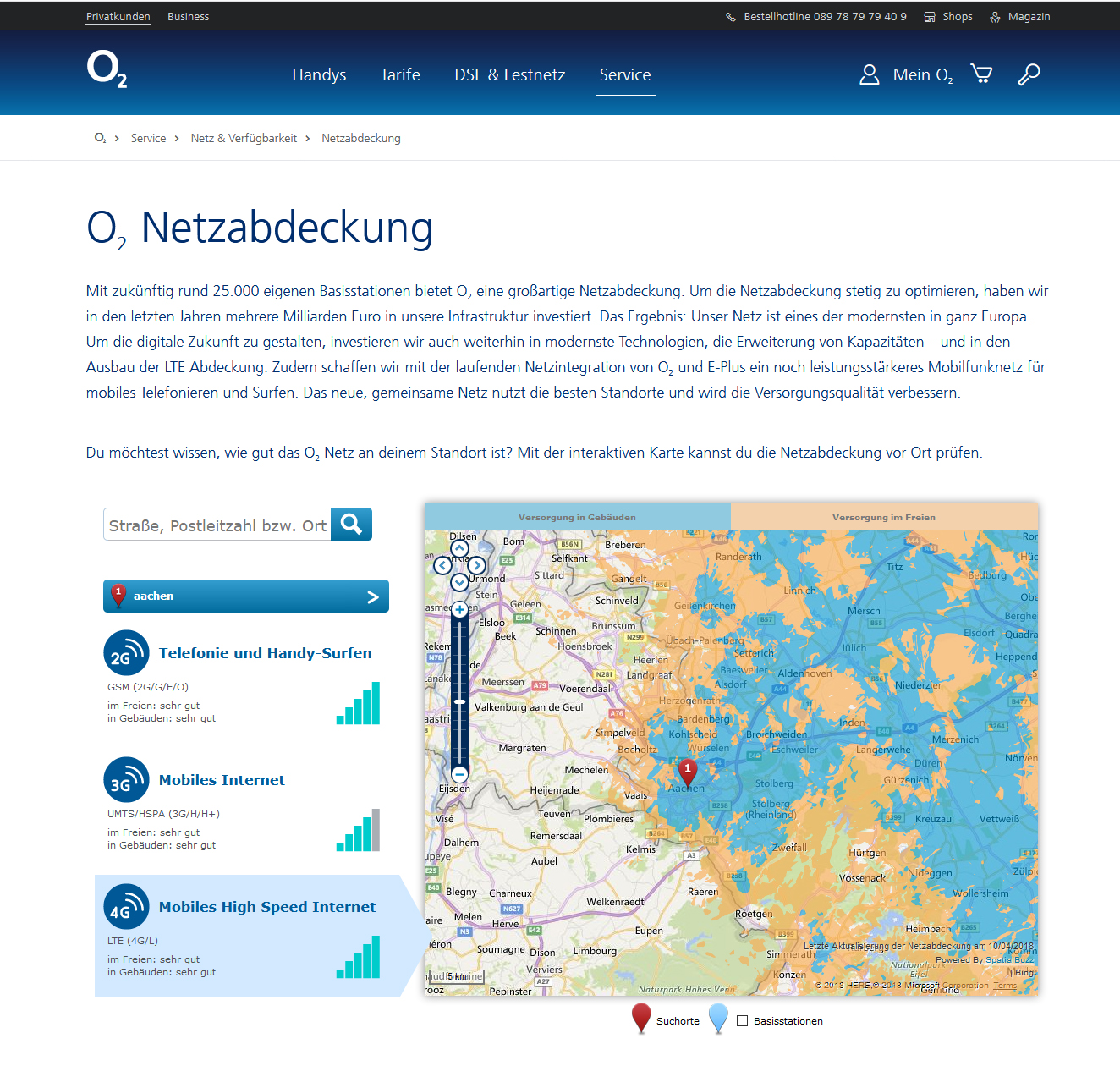This screenshot has height=1066, width=1120.
Task: Click in the Straße, Postleitzahl search field
Action: 217,525
